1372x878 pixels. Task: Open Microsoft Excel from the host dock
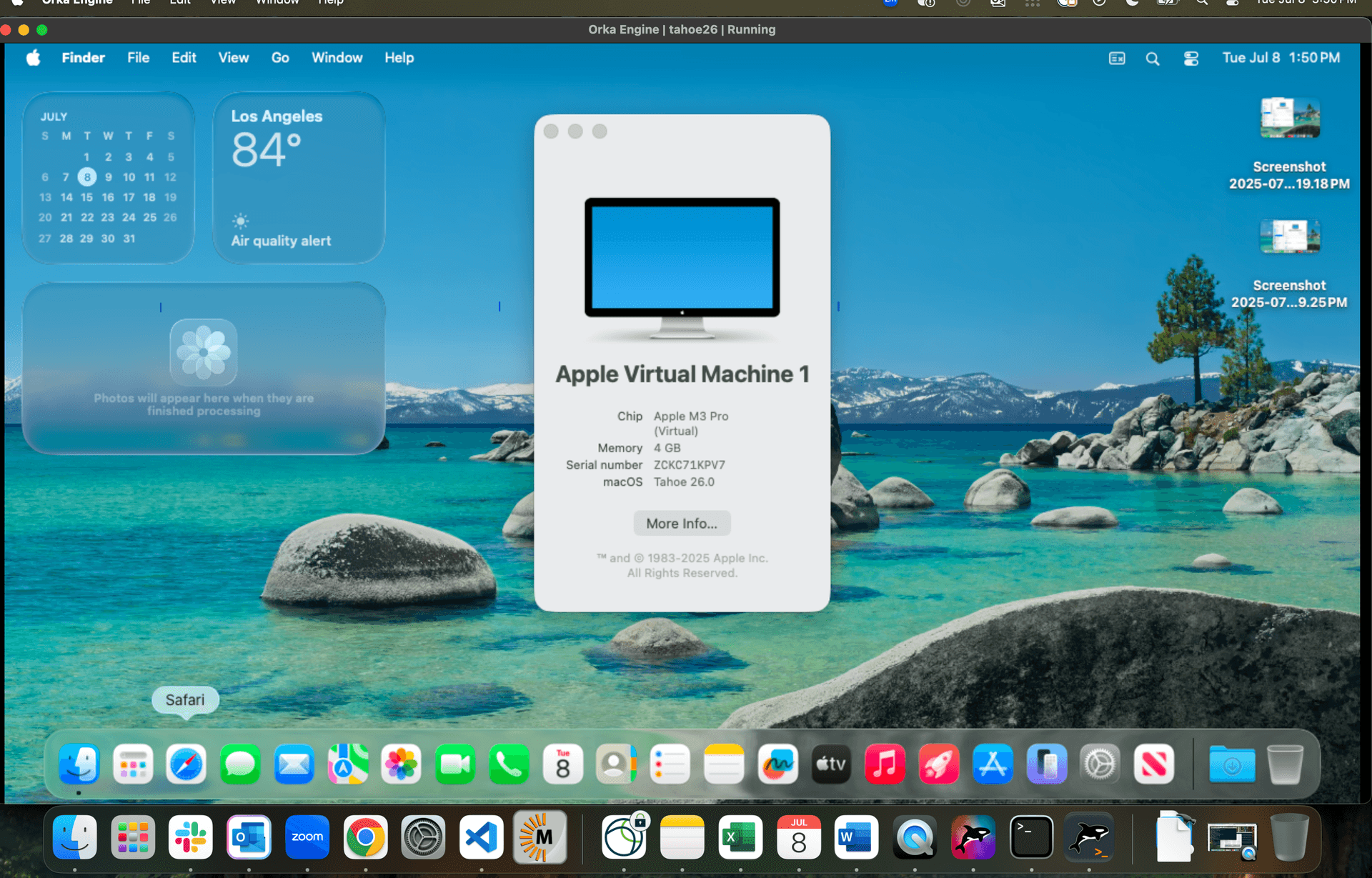point(740,837)
